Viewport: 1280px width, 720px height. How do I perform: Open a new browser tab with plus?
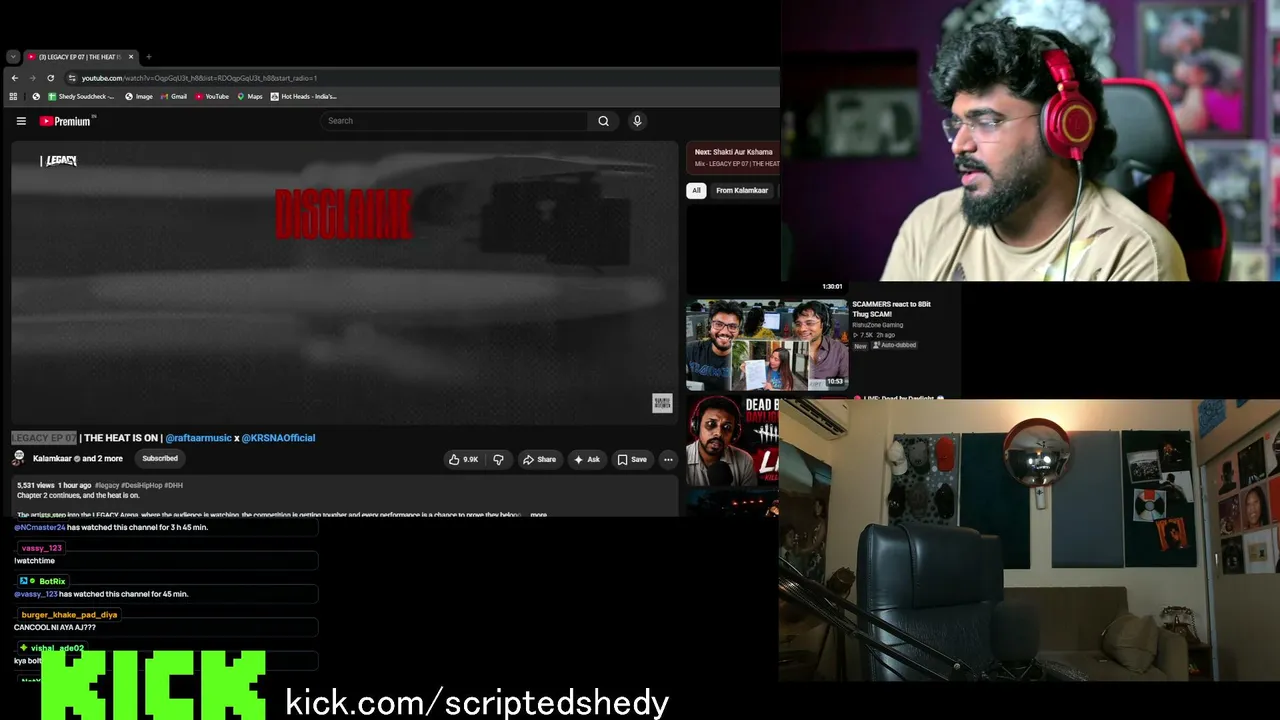[148, 57]
